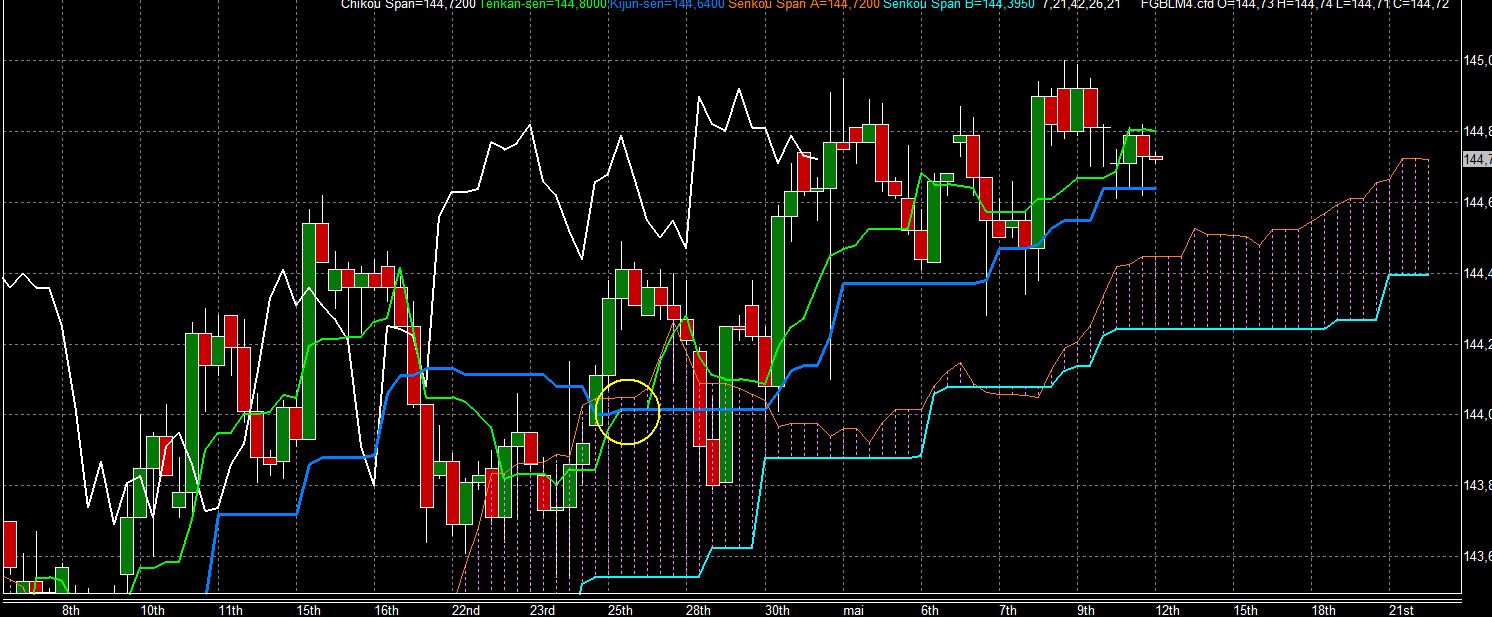Image resolution: width=1492 pixels, height=617 pixels.
Task: Click the 145,0 price axis label
Action: 1477,61
